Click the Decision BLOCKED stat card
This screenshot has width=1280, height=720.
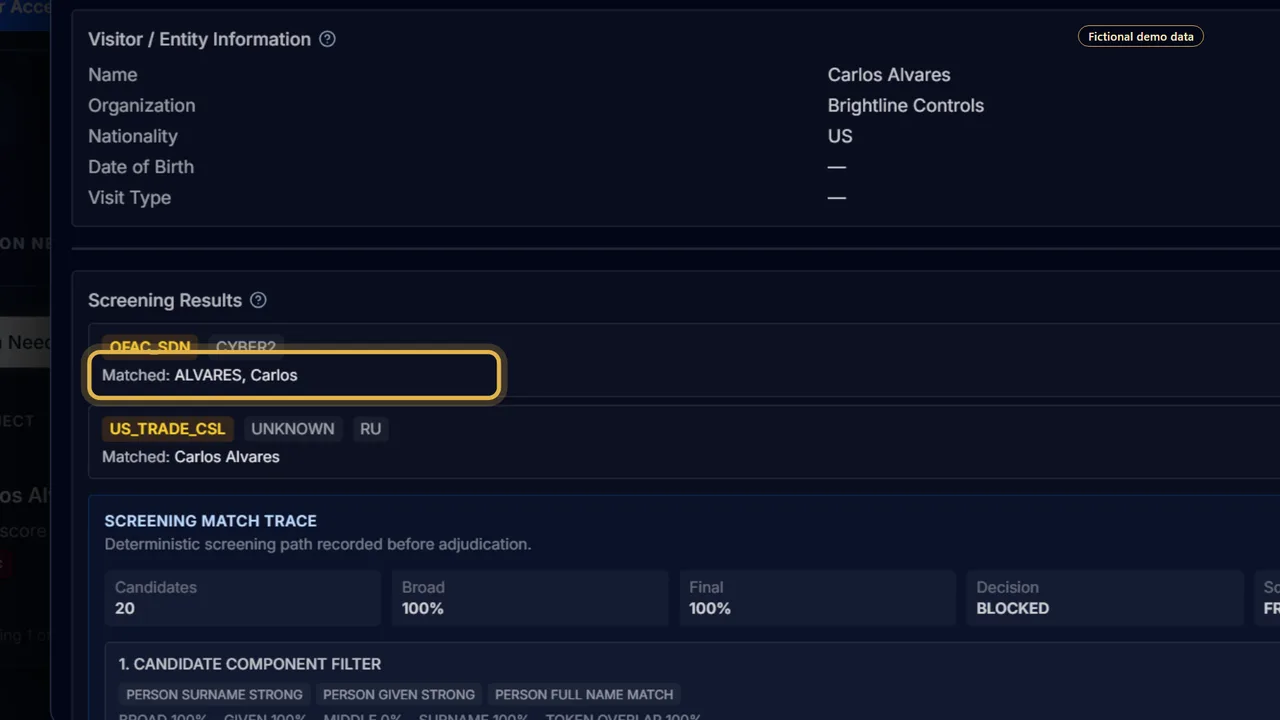[x=1104, y=598]
